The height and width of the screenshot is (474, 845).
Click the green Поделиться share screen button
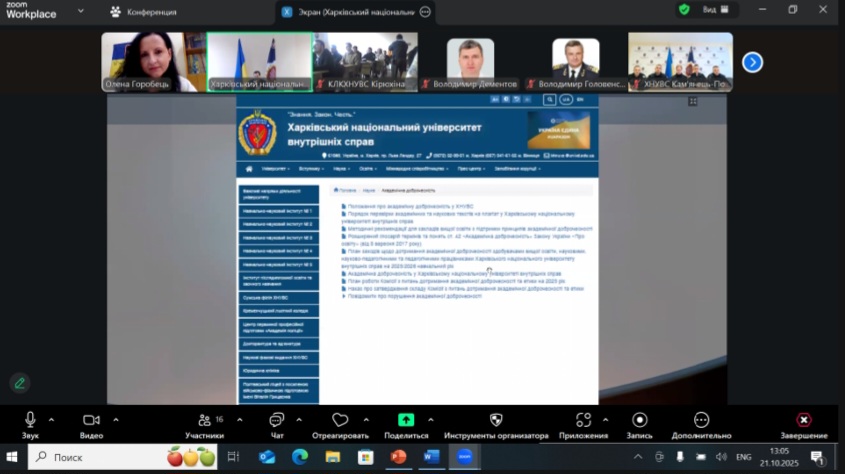pos(406,420)
